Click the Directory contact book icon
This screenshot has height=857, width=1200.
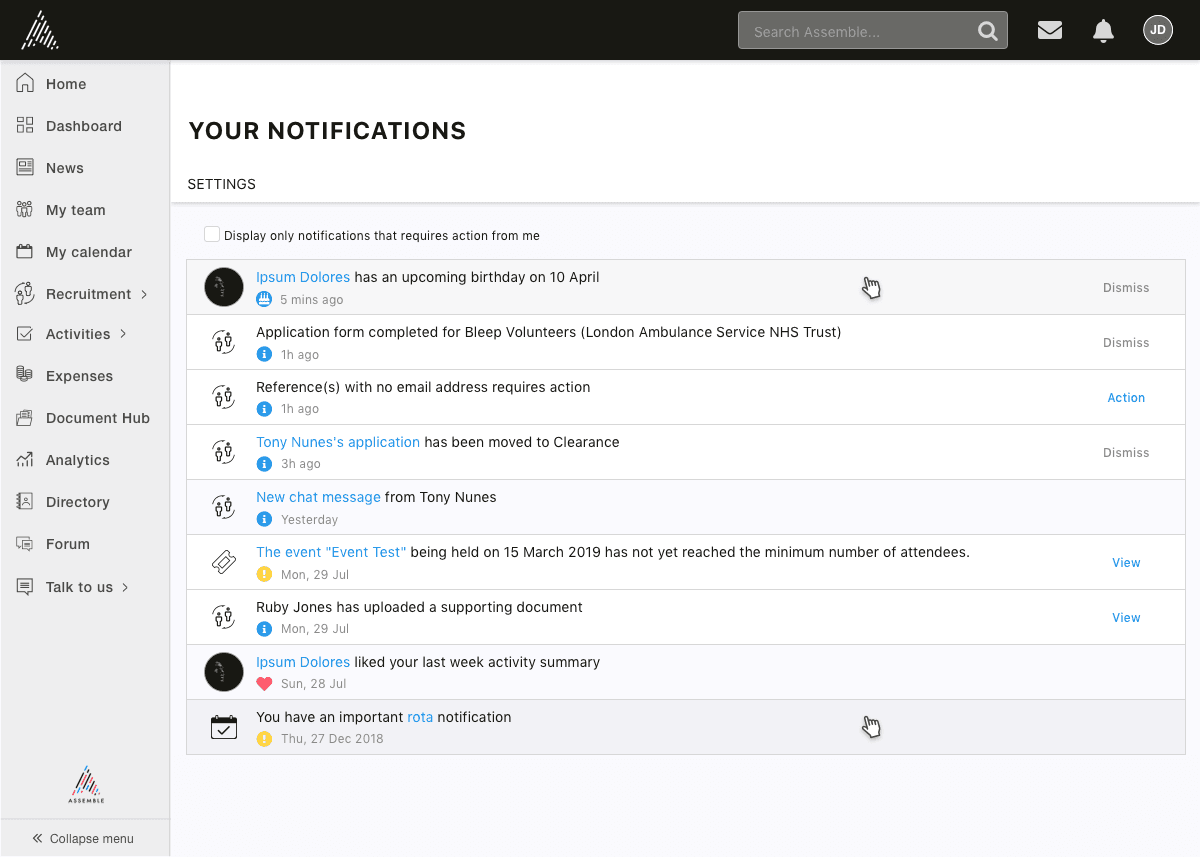25,502
